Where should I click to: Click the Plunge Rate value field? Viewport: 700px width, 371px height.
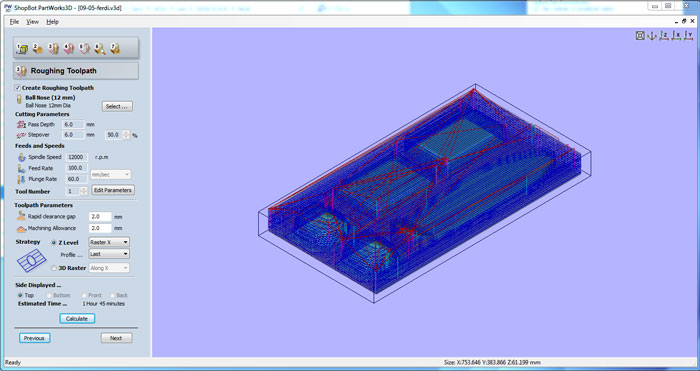[x=76, y=179]
